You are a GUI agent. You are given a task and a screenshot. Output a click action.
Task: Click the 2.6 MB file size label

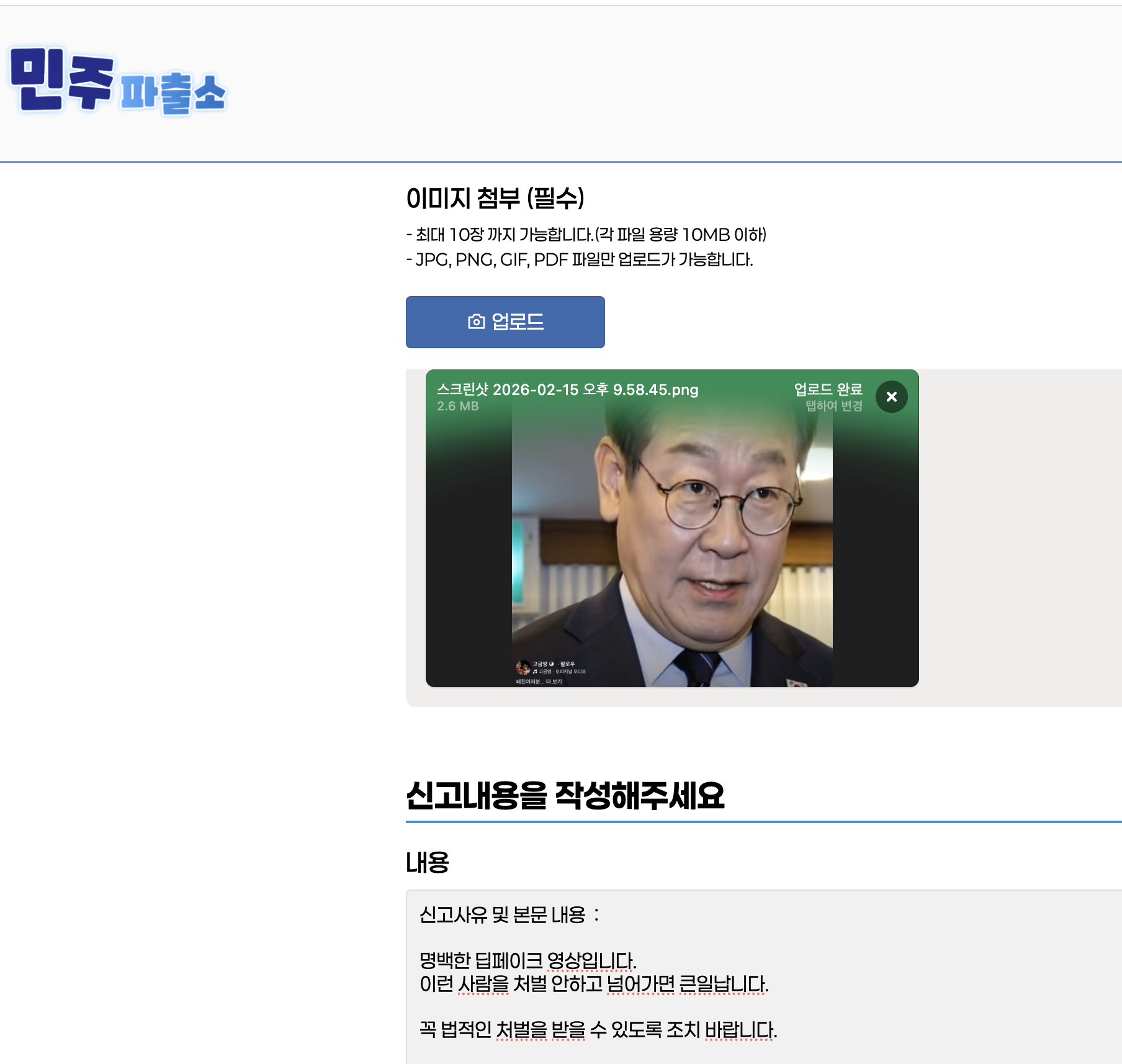[457, 407]
